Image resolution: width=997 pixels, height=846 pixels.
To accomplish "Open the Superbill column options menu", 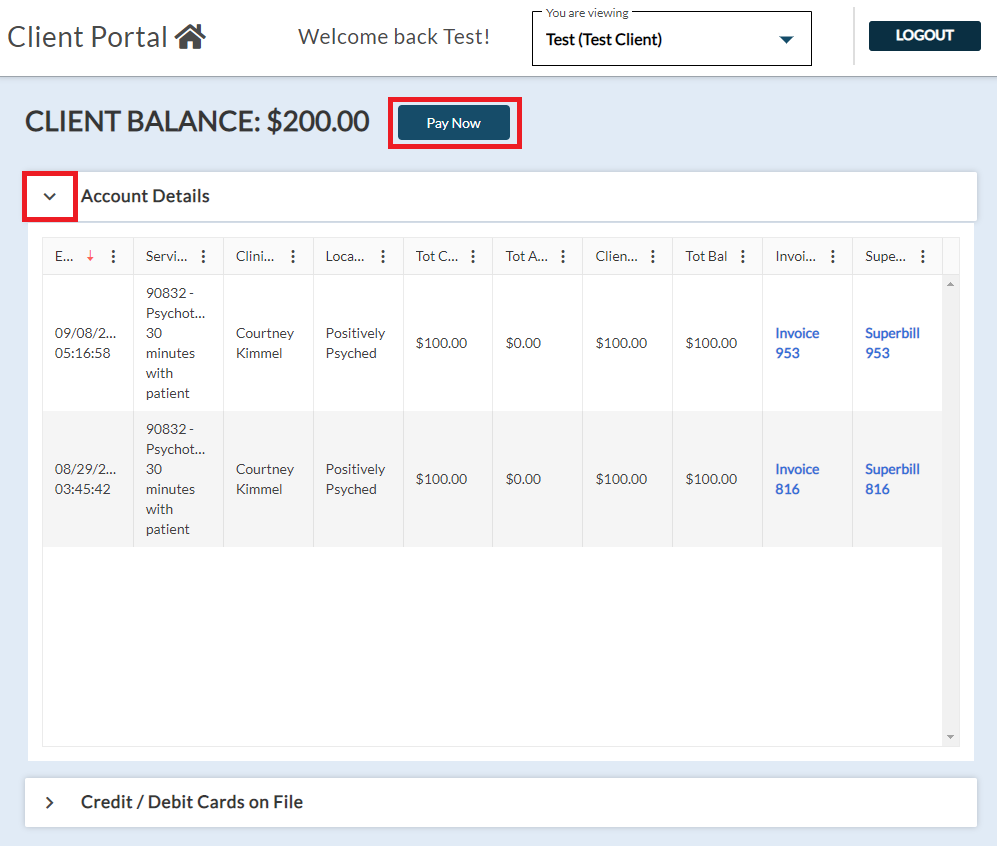I will [923, 257].
